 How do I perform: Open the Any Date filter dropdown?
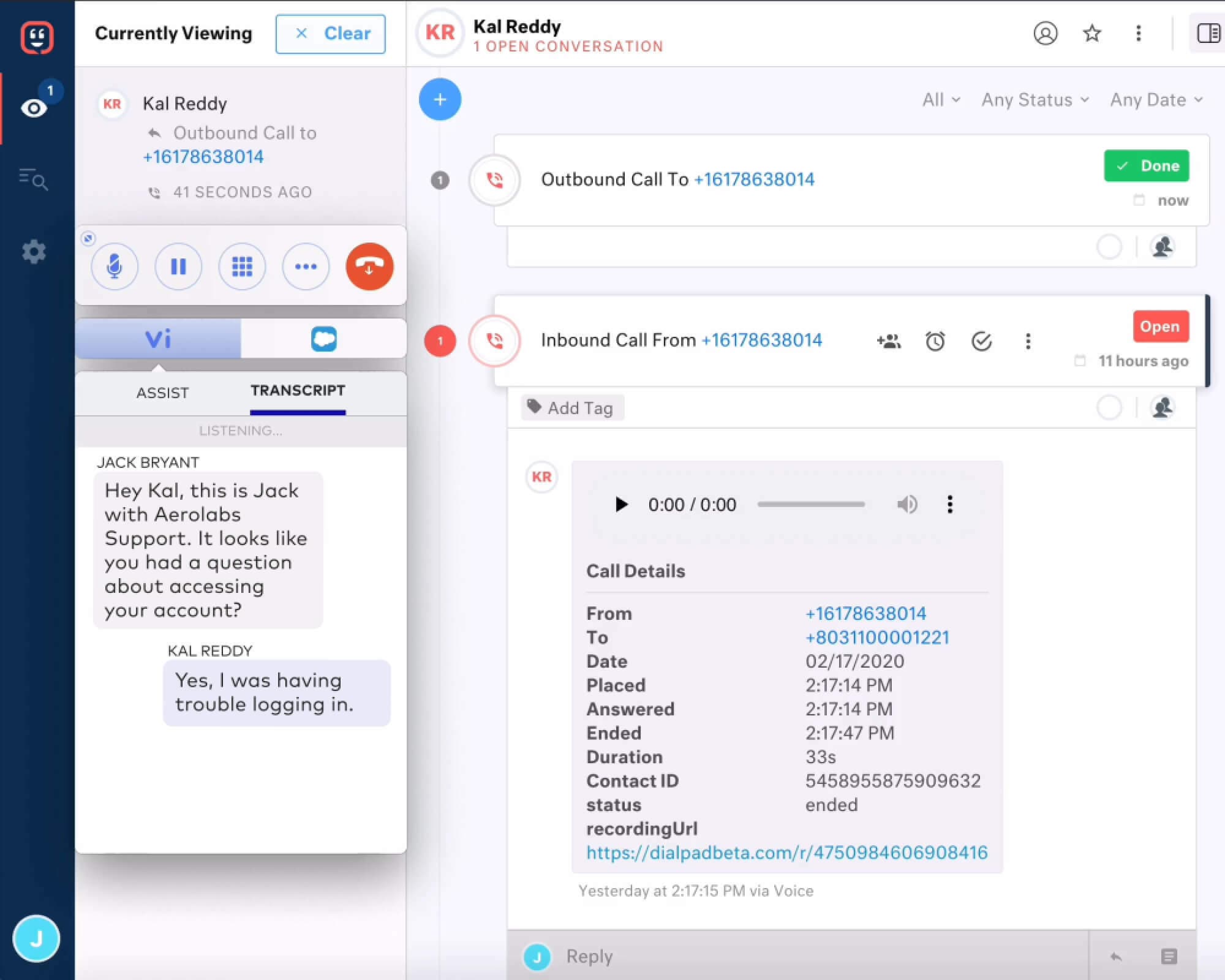pyautogui.click(x=1156, y=100)
